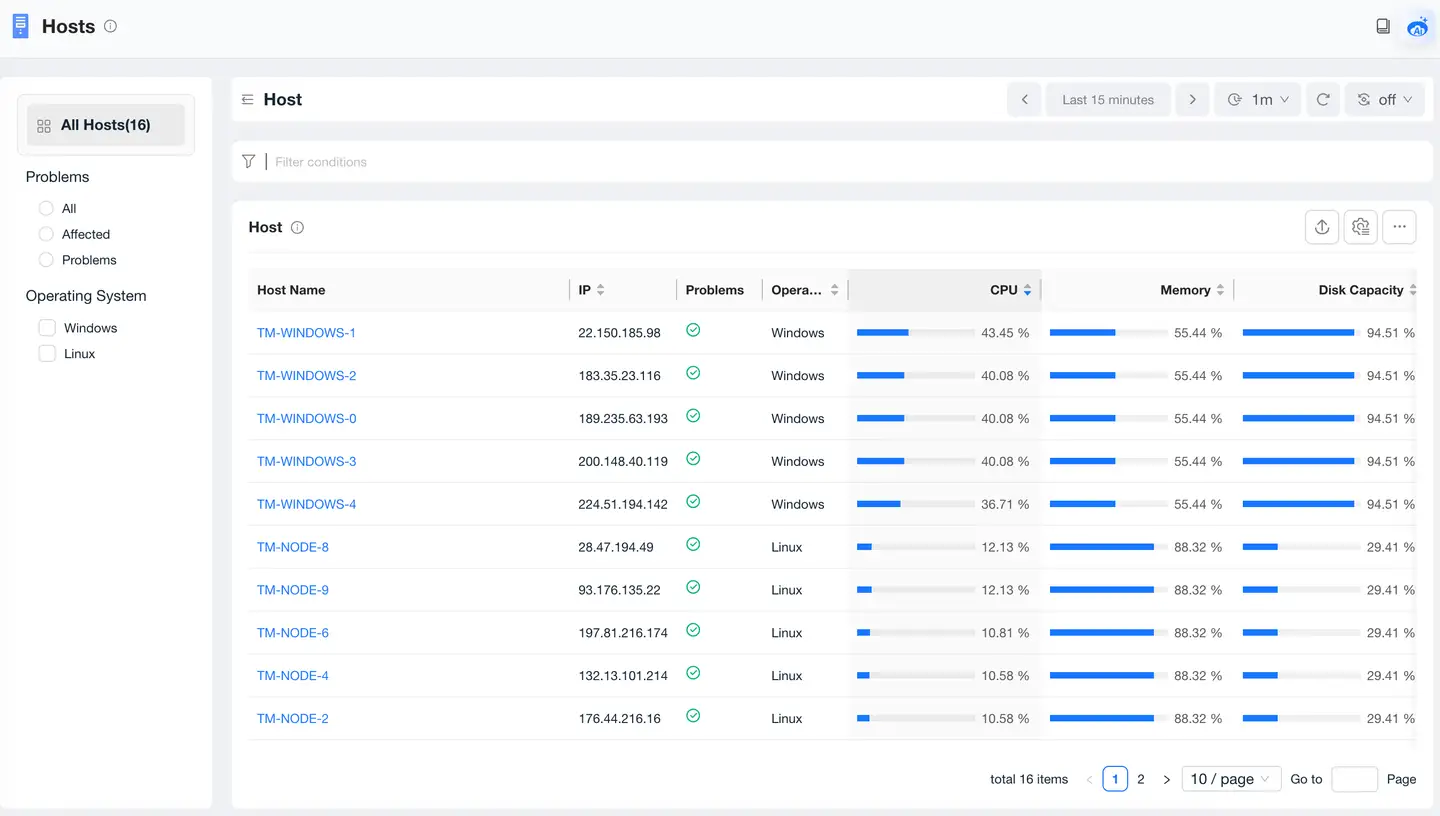The height and width of the screenshot is (816, 1440).
Task: Enable the Linux operating system checkbox
Action: click(47, 354)
